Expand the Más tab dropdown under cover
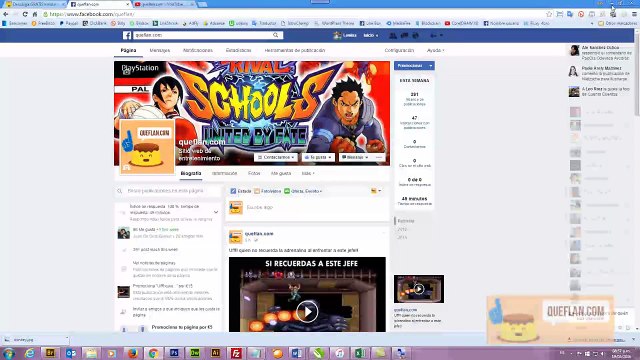Screen dimensions: 640x360 (308, 173)
